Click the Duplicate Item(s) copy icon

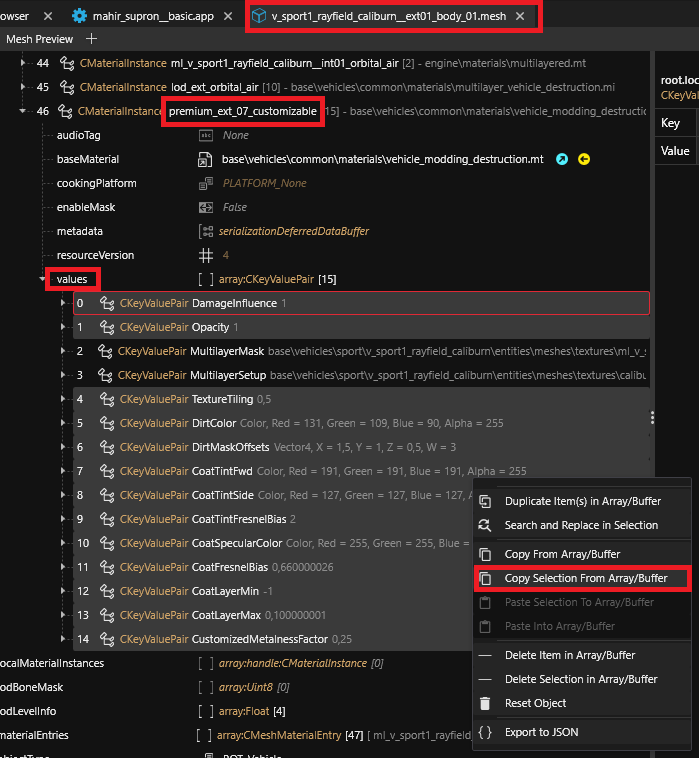tap(485, 501)
